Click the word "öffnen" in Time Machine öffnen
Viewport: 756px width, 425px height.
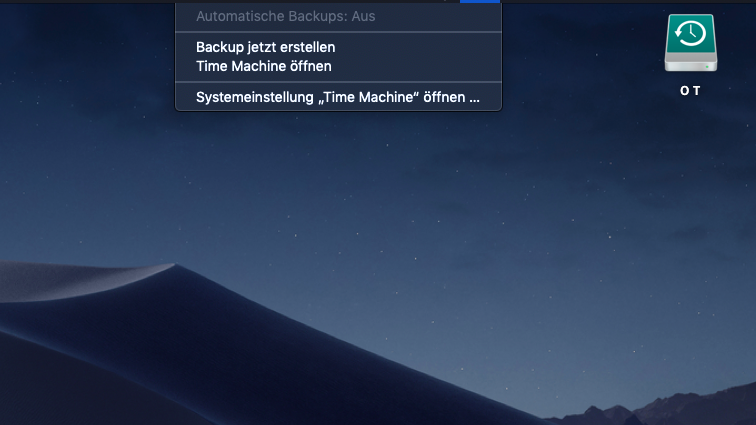(x=310, y=66)
